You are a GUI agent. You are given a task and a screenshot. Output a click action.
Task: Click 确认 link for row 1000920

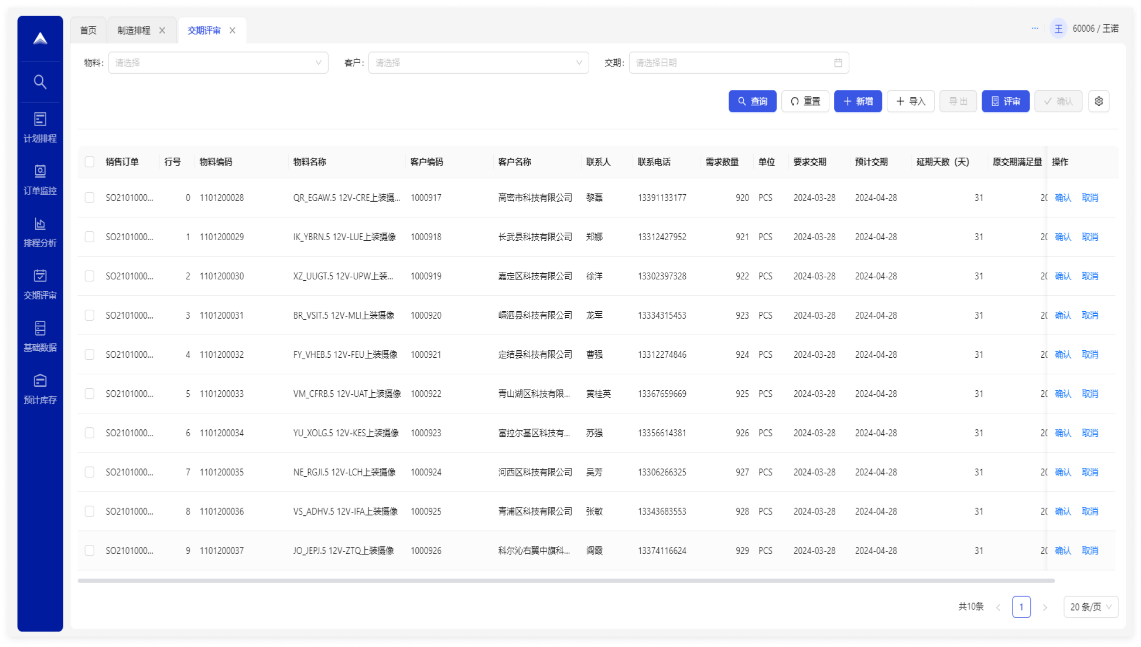[x=1062, y=315]
